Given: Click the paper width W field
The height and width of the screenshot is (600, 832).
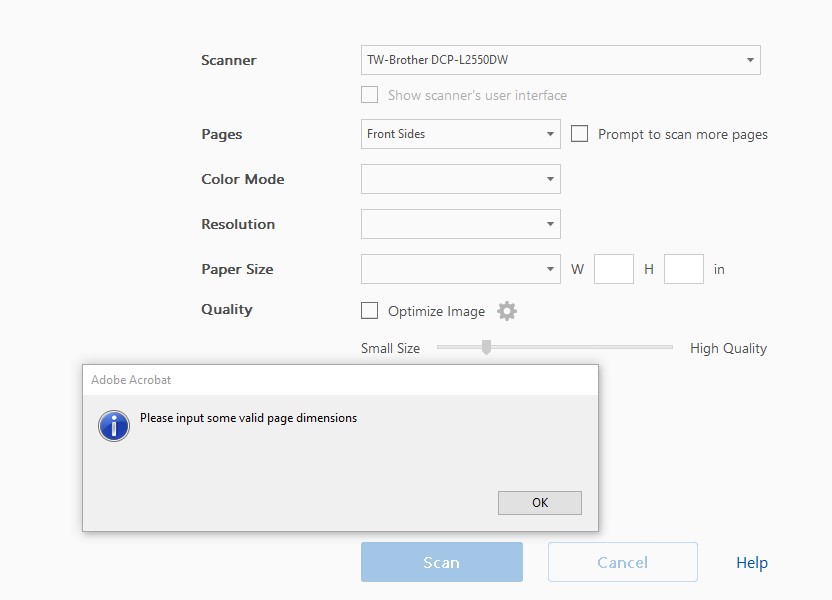Looking at the screenshot, I should click(x=614, y=269).
